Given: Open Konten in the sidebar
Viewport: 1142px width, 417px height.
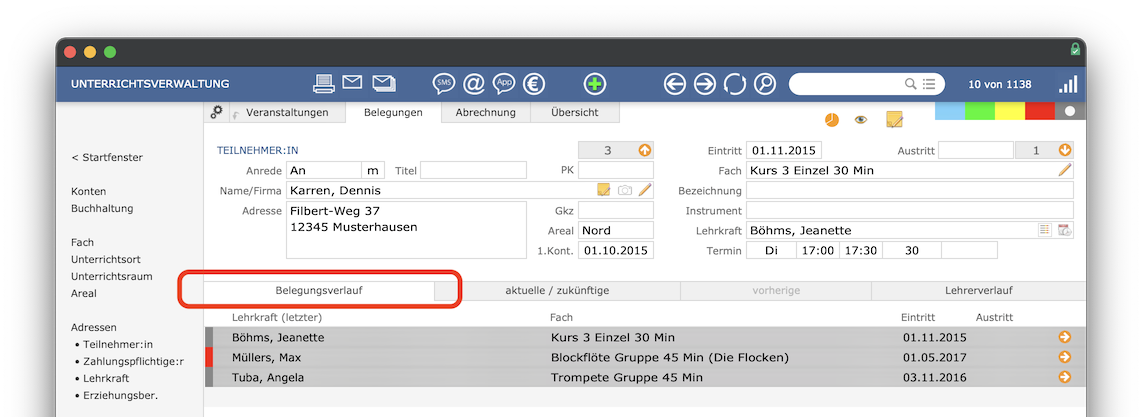Looking at the screenshot, I should [x=89, y=191].
